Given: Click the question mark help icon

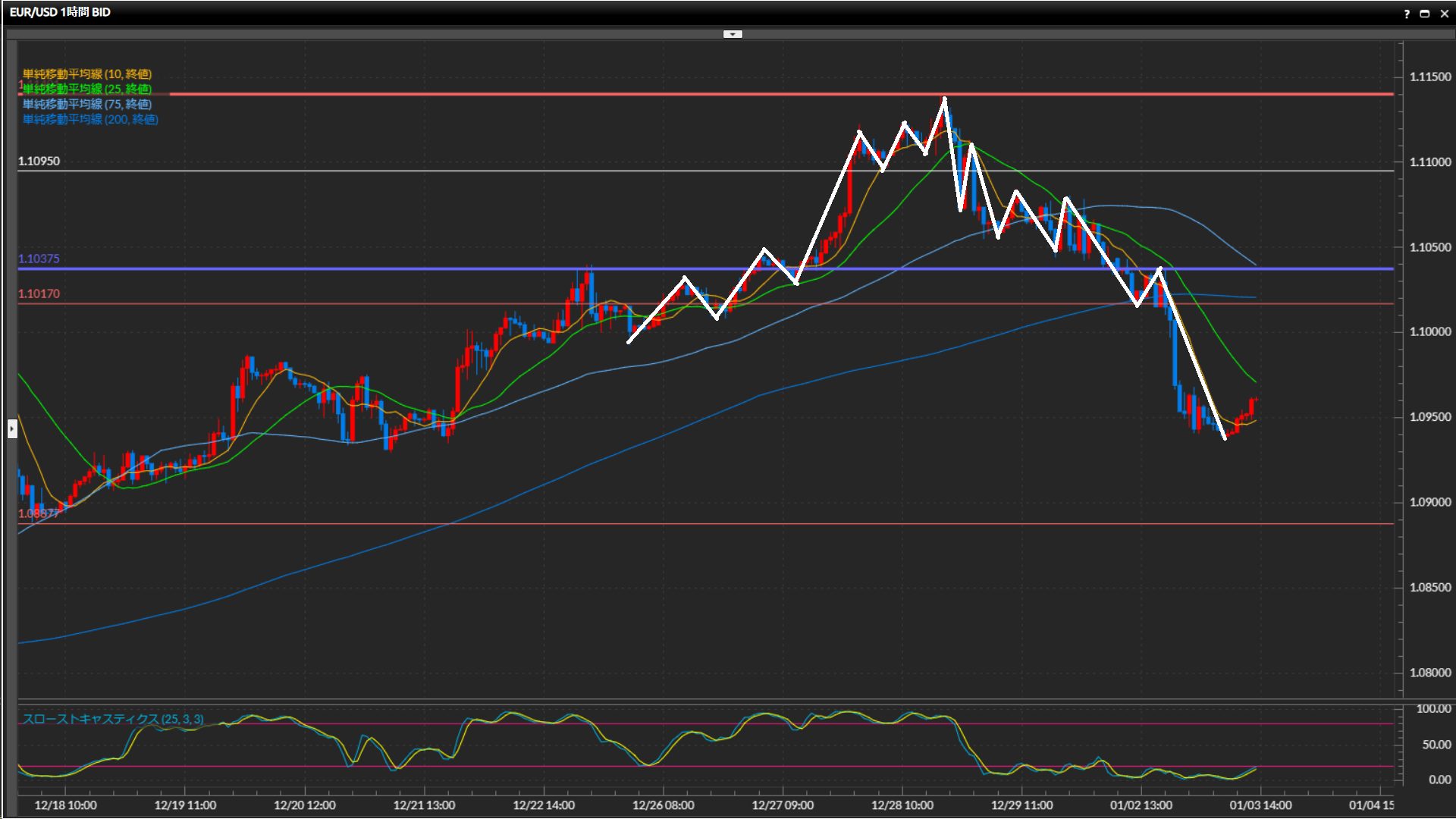Looking at the screenshot, I should coord(1407,13).
